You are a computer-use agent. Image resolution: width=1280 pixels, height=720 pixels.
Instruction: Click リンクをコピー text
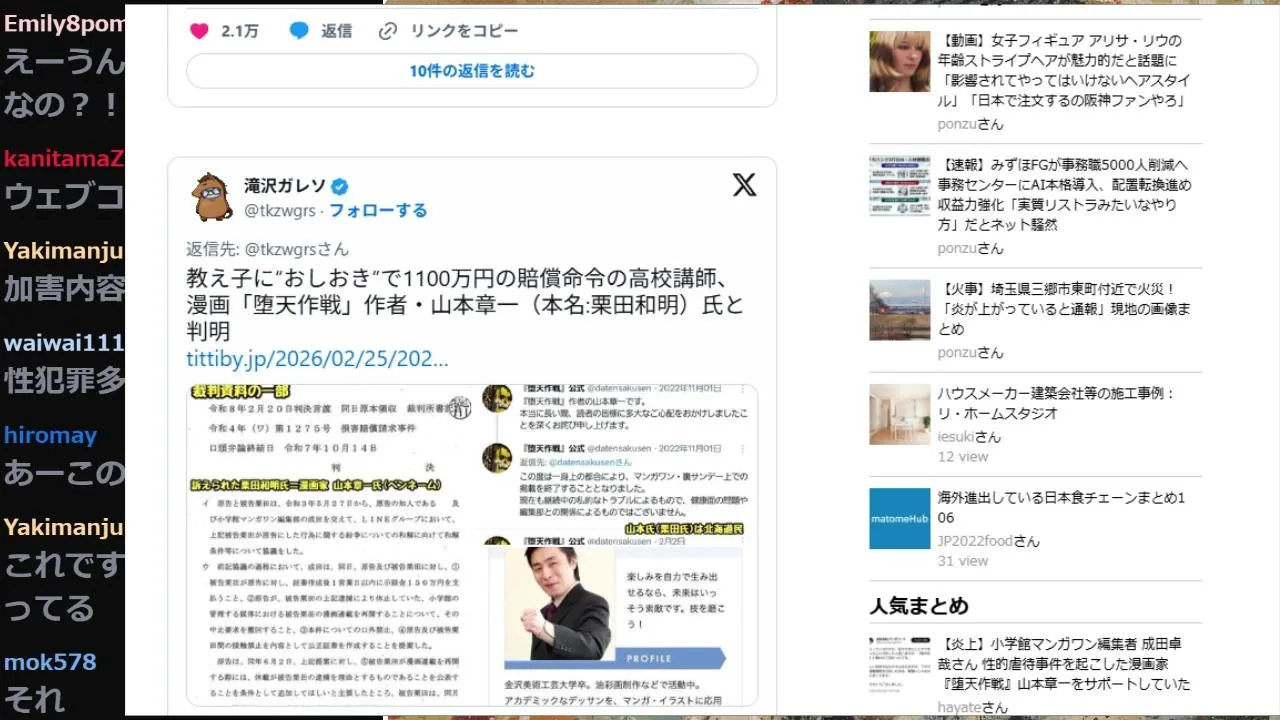coord(464,31)
